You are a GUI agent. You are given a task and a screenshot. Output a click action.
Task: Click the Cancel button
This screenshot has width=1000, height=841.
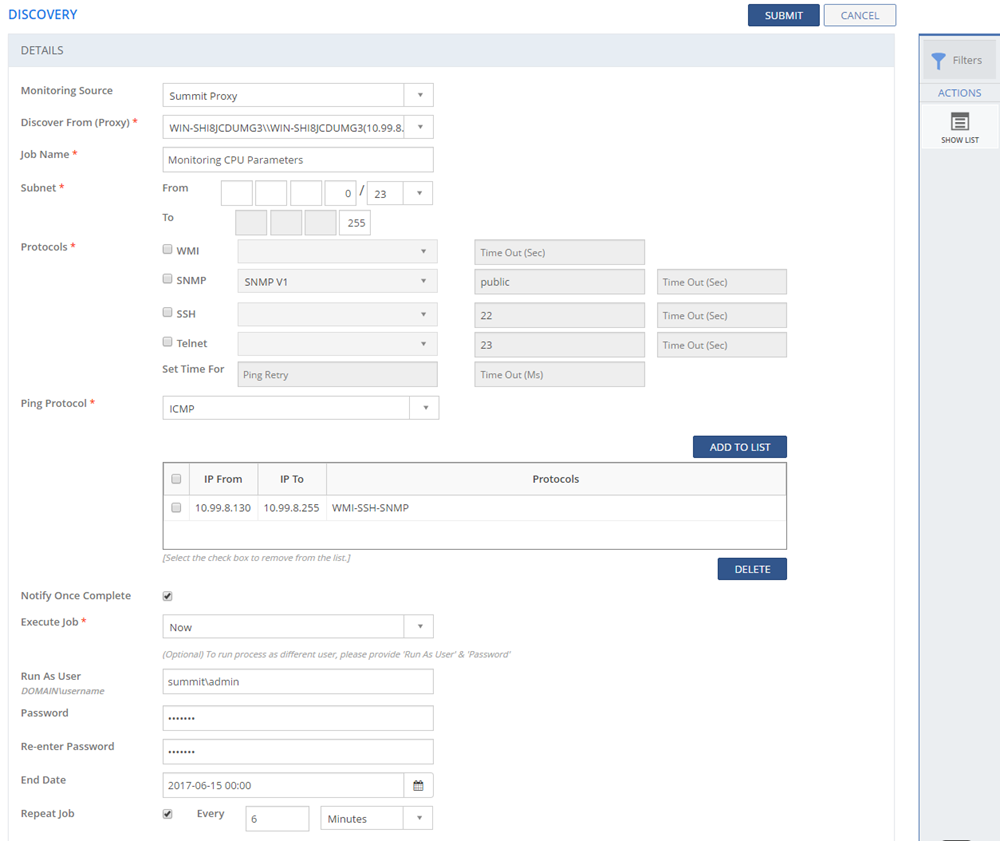[860, 15]
